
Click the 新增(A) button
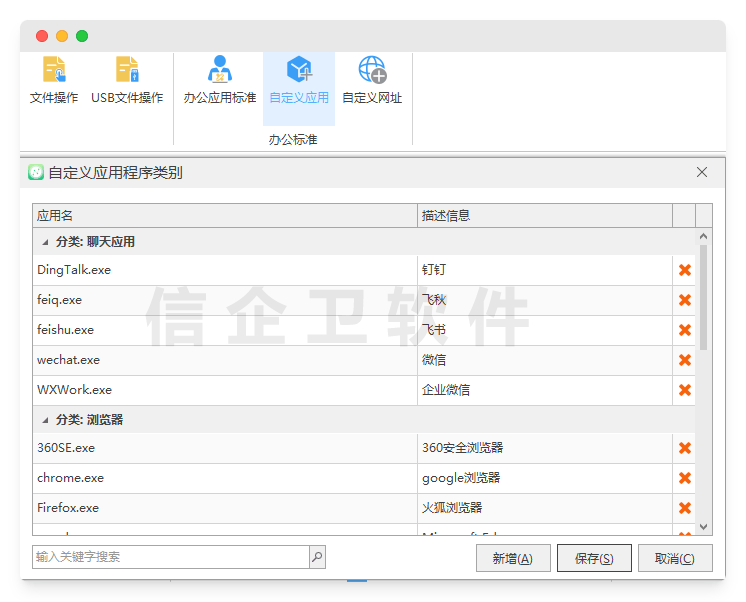point(513,559)
